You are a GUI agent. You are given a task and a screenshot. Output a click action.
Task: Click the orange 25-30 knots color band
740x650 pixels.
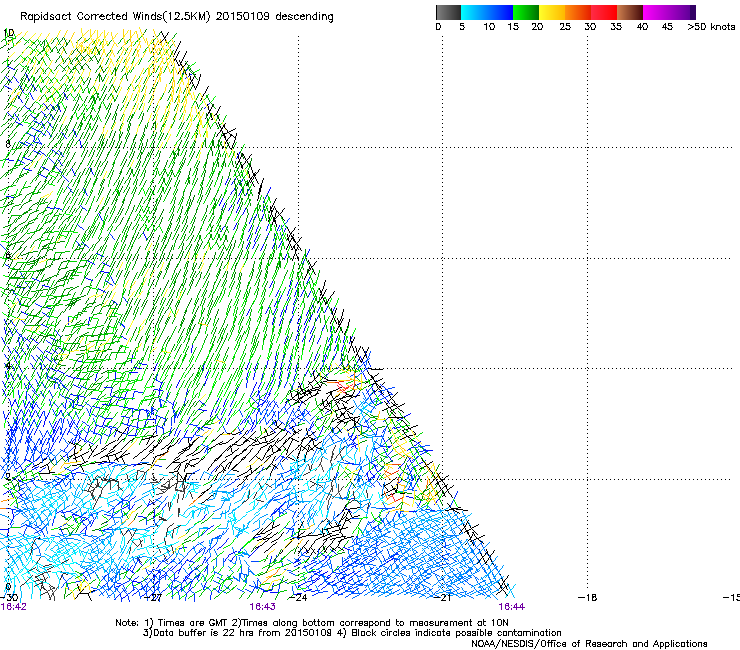[578, 12]
